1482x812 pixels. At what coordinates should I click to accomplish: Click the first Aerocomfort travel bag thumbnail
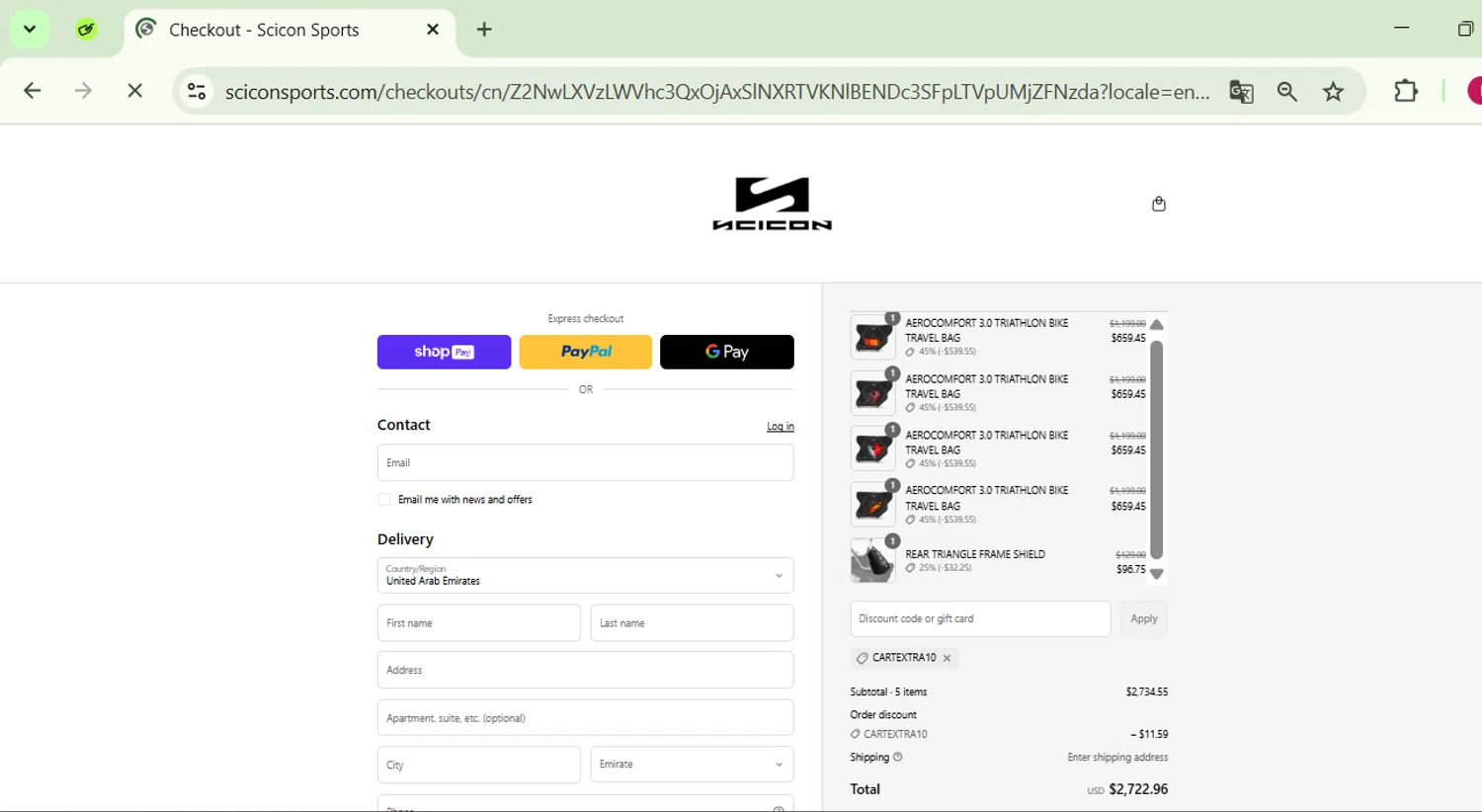[872, 338]
